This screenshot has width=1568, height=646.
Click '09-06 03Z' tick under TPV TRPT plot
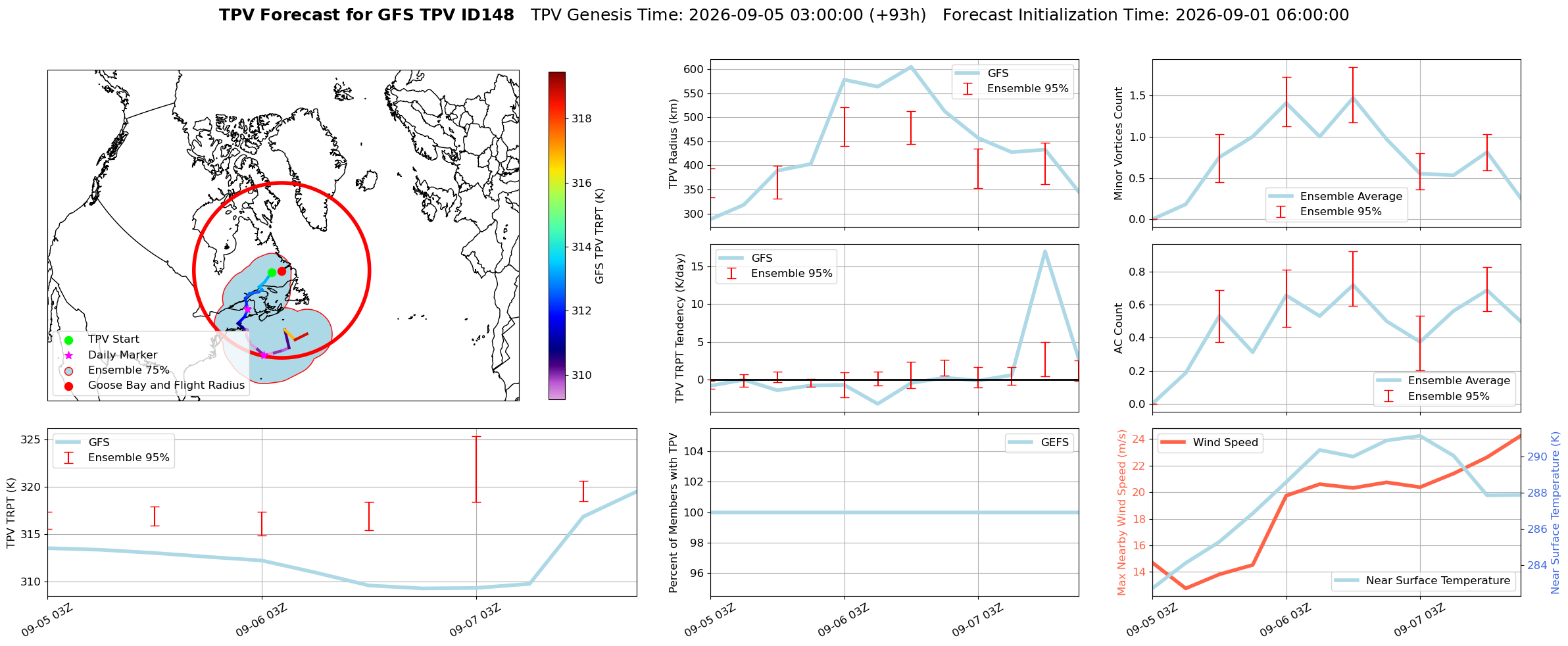pyautogui.click(x=261, y=620)
